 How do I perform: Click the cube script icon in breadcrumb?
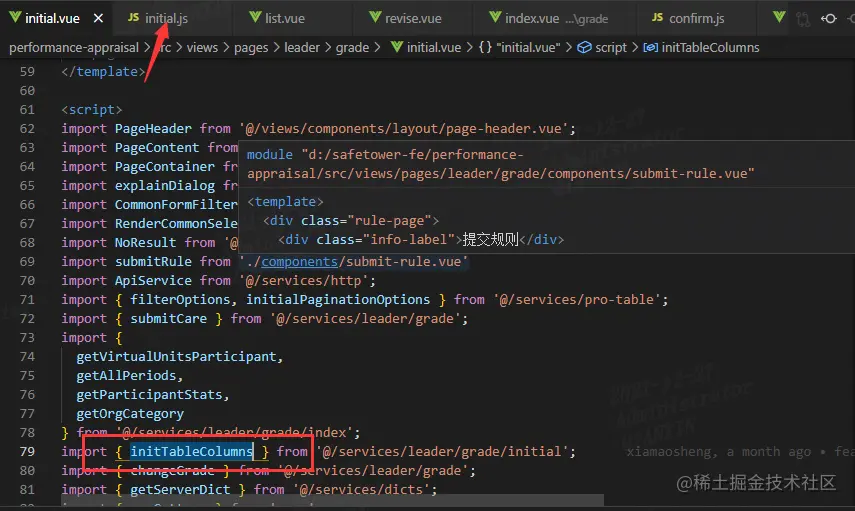pos(584,47)
